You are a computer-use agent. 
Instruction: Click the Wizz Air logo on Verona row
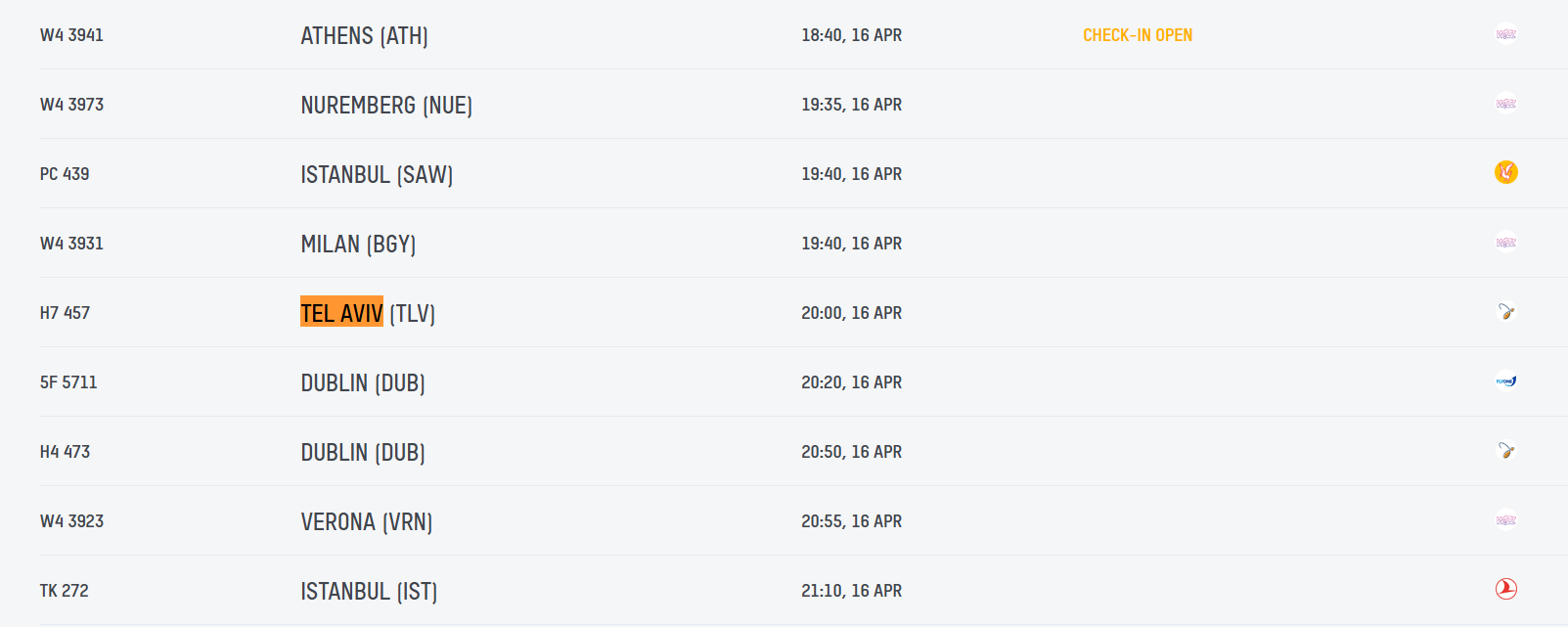[1505, 520]
